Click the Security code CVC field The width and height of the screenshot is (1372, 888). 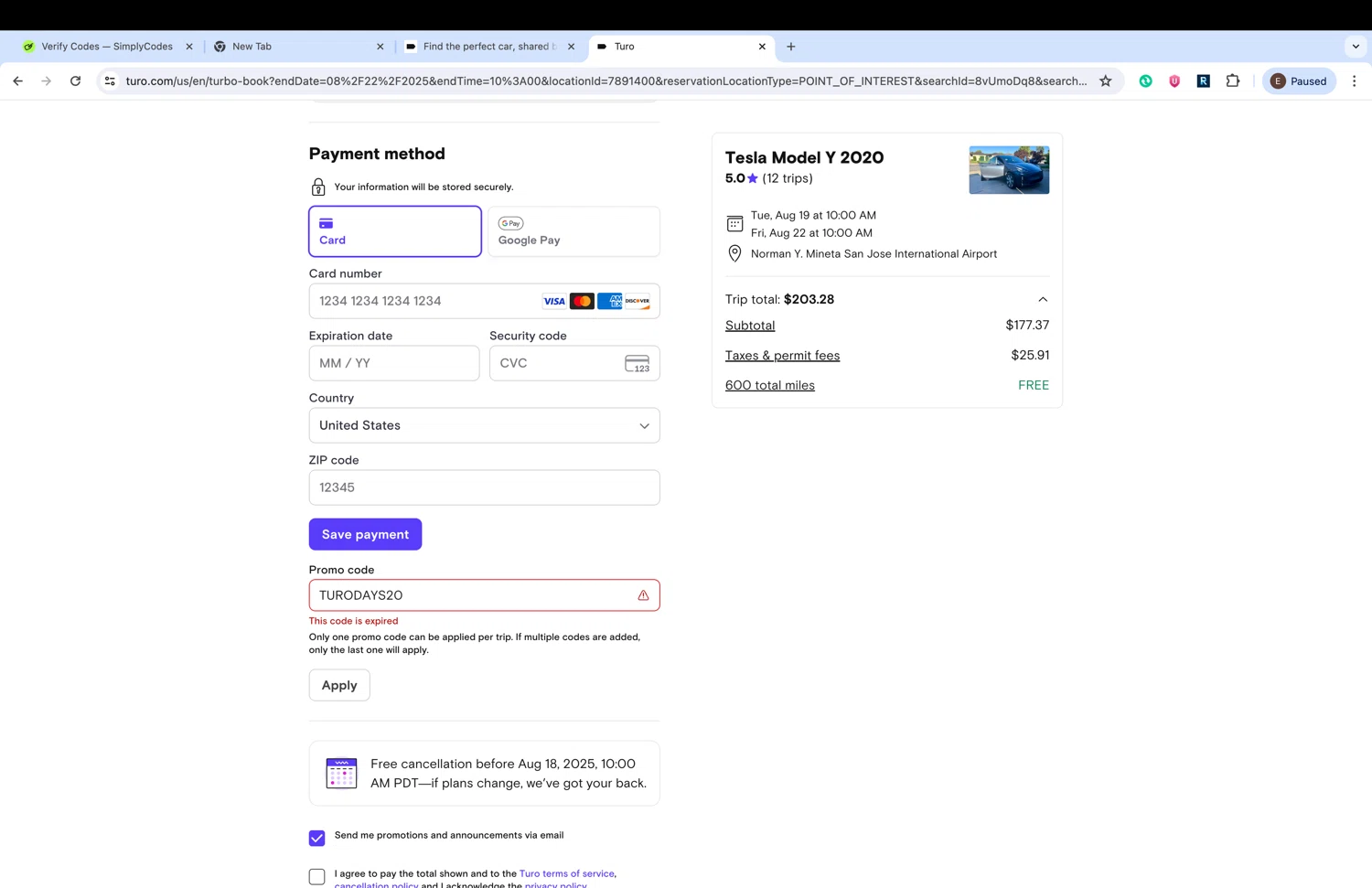click(x=574, y=363)
